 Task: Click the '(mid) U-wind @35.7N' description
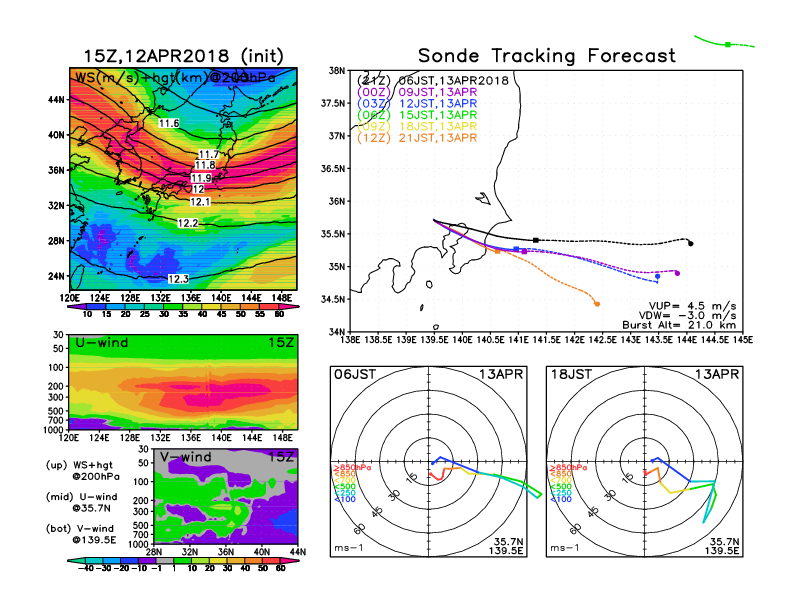point(81,502)
